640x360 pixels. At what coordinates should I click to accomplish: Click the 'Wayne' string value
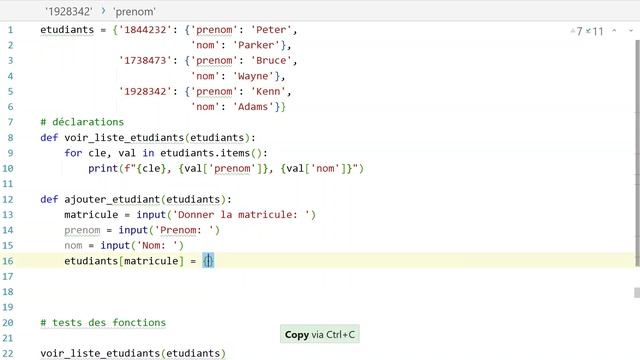point(253,76)
